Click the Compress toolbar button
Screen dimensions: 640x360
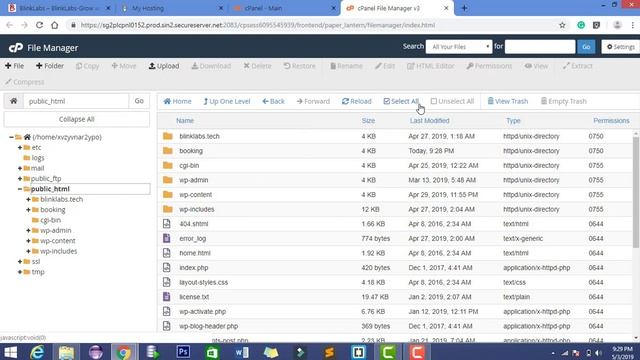[24, 82]
